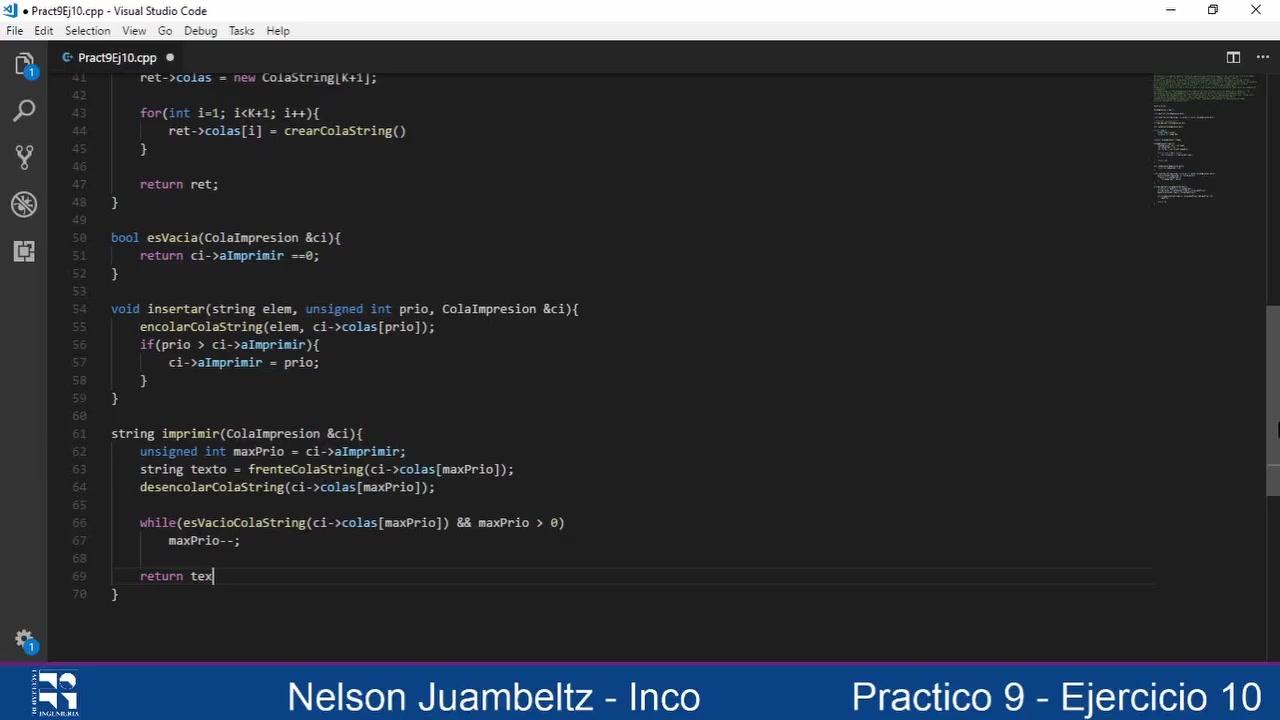Click line number 54 in the gutter
The image size is (1280, 720).
tap(79, 309)
